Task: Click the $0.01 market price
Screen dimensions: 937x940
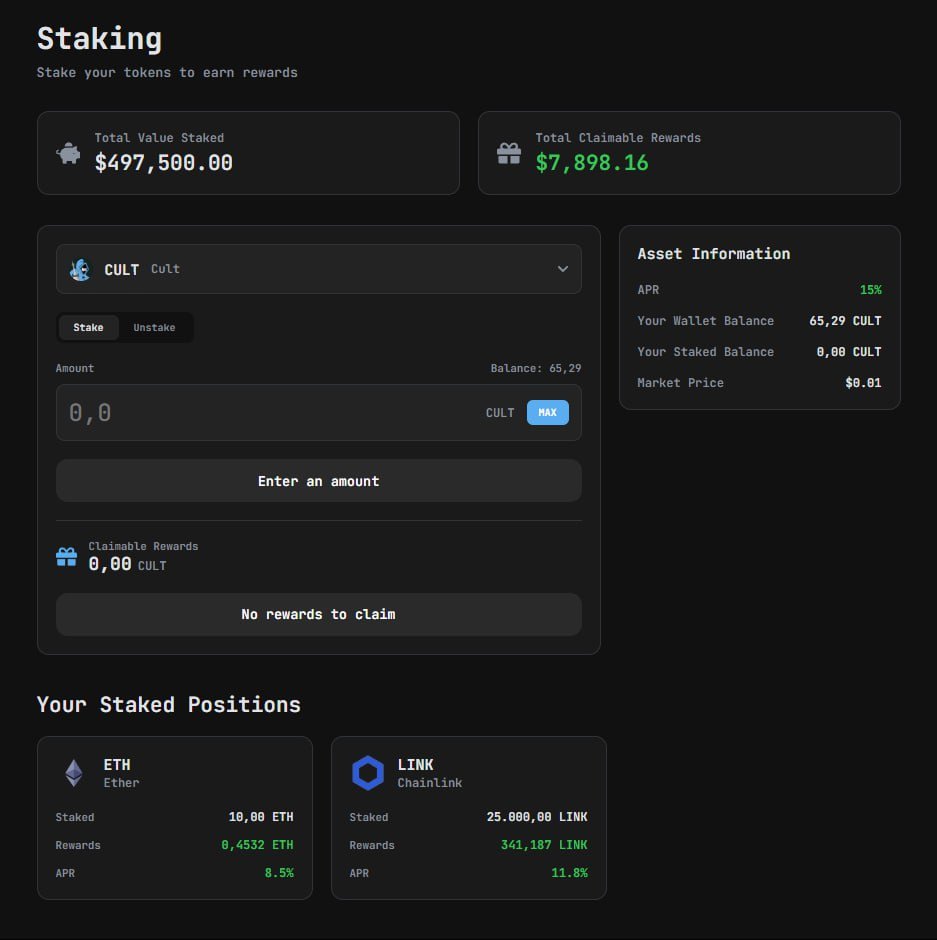Action: [863, 382]
